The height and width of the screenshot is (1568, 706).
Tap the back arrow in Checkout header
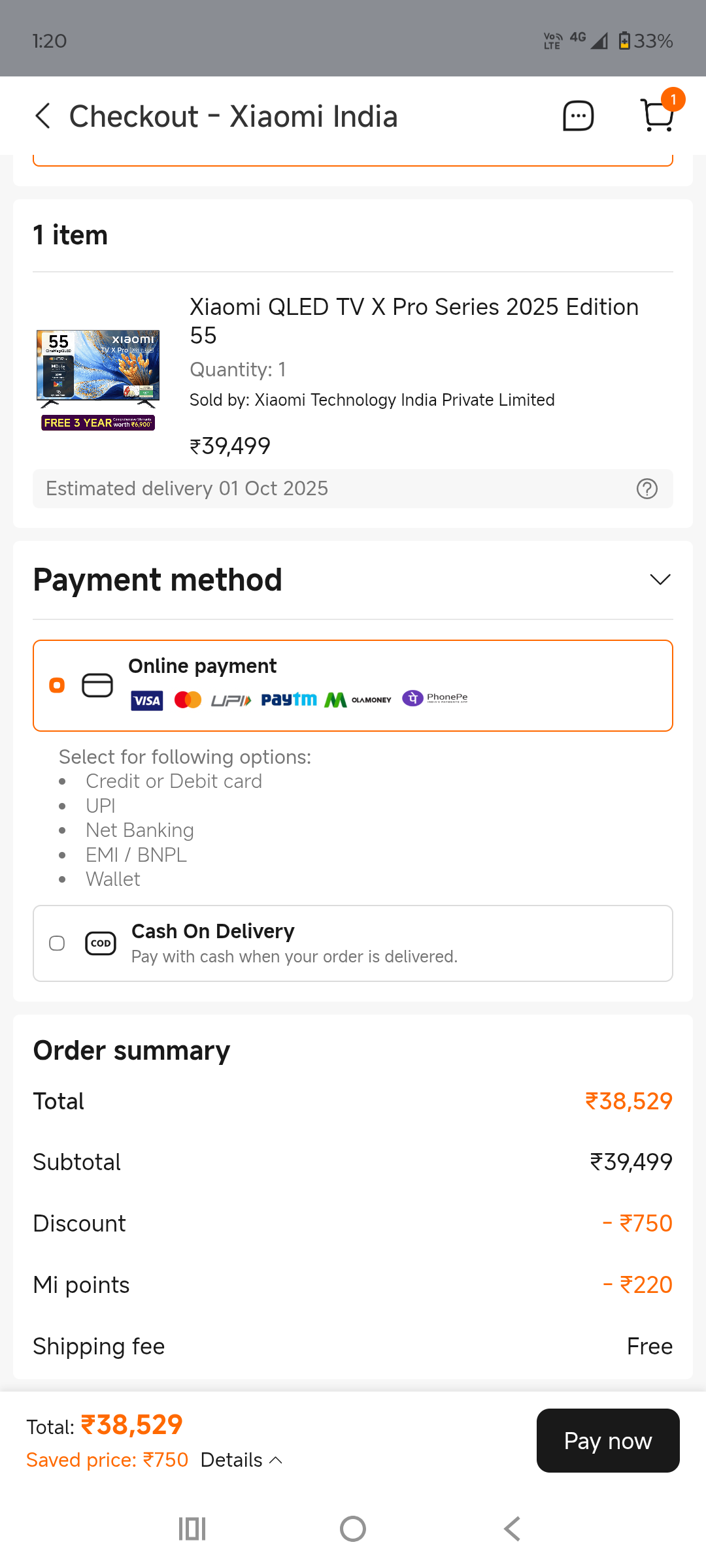(43, 116)
